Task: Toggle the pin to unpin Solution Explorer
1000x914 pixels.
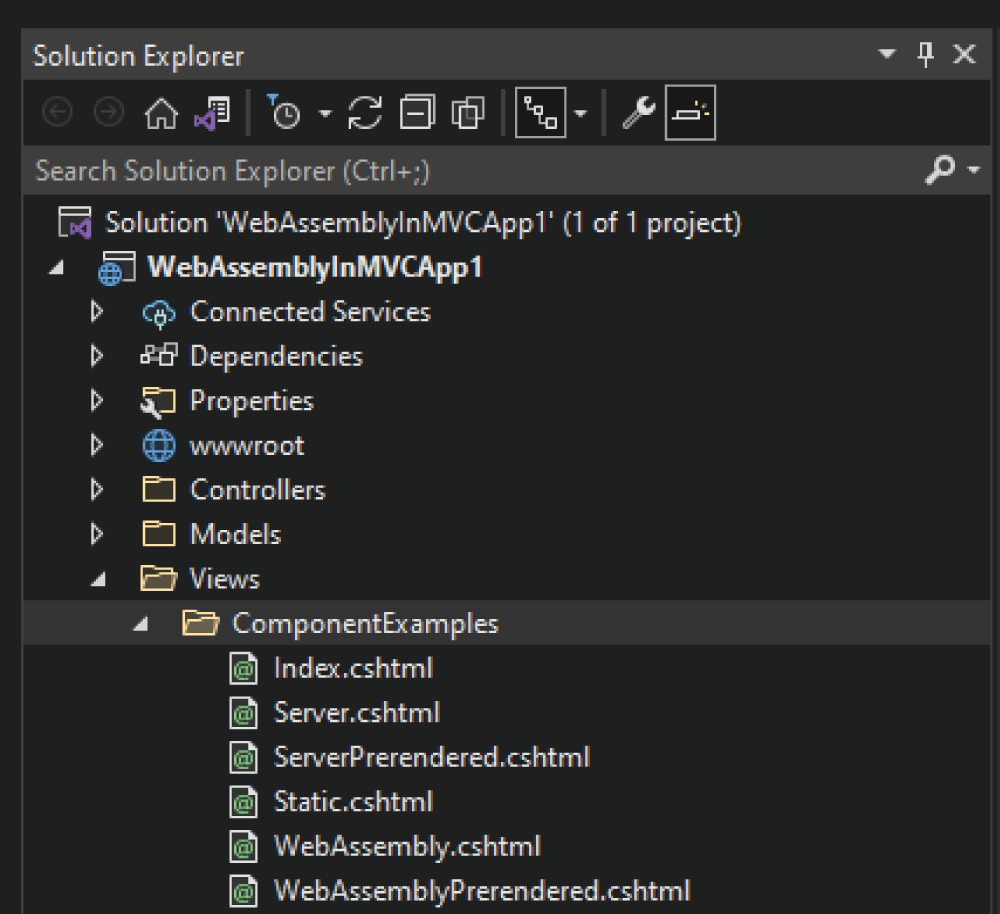Action: click(x=925, y=56)
